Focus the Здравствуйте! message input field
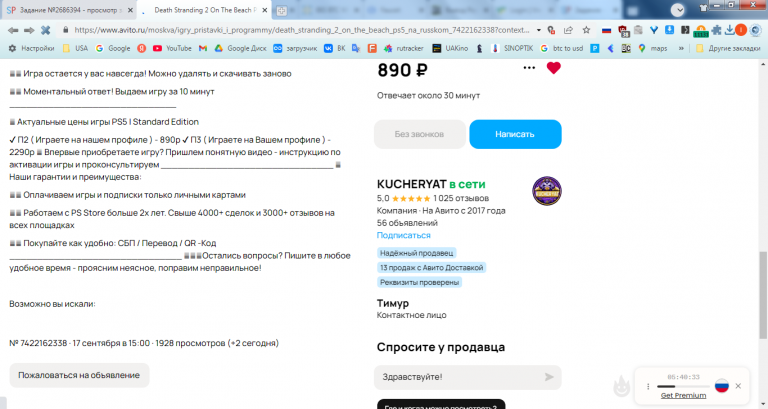Image resolution: width=768 pixels, height=409 pixels. (x=468, y=377)
